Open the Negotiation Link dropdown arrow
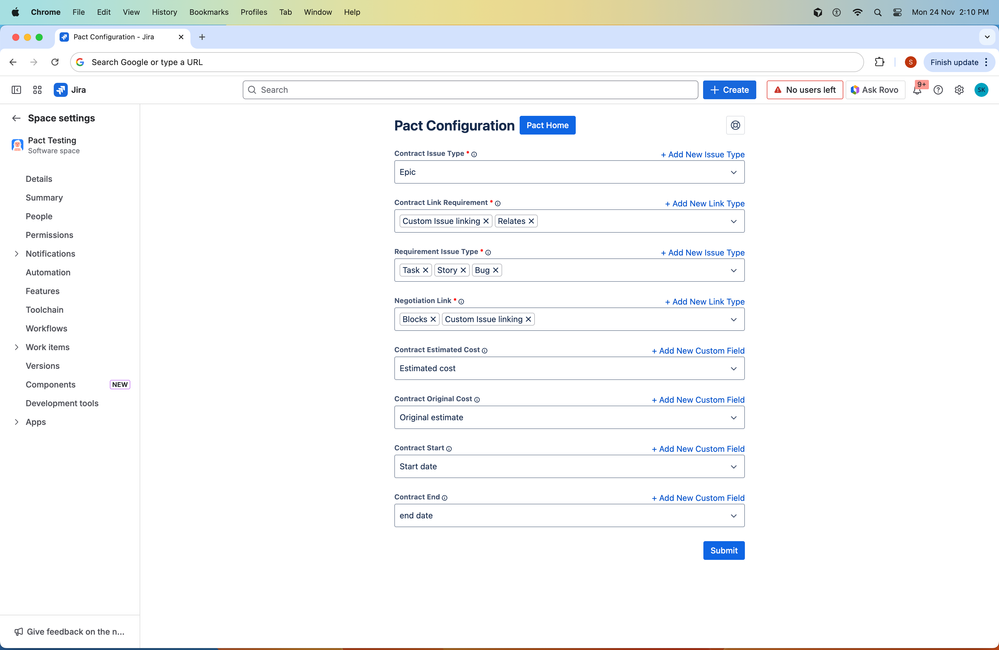The width and height of the screenshot is (999, 650). click(x=733, y=319)
